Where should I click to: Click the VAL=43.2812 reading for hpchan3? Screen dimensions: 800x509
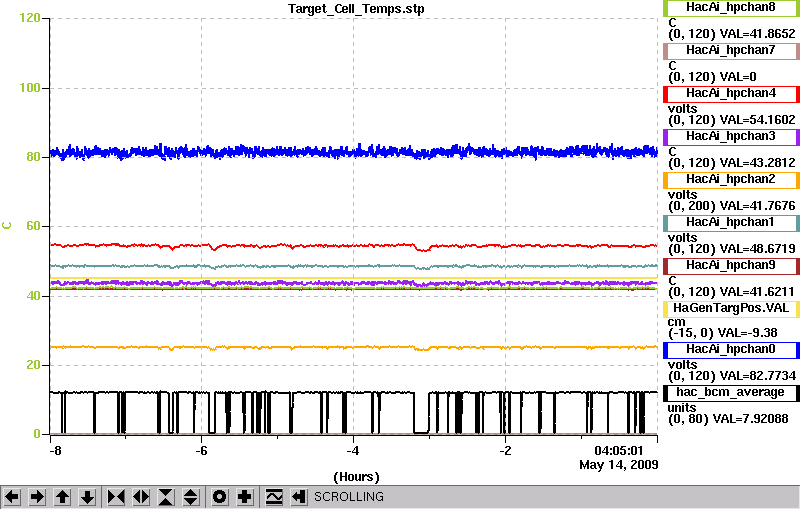[x=757, y=163]
